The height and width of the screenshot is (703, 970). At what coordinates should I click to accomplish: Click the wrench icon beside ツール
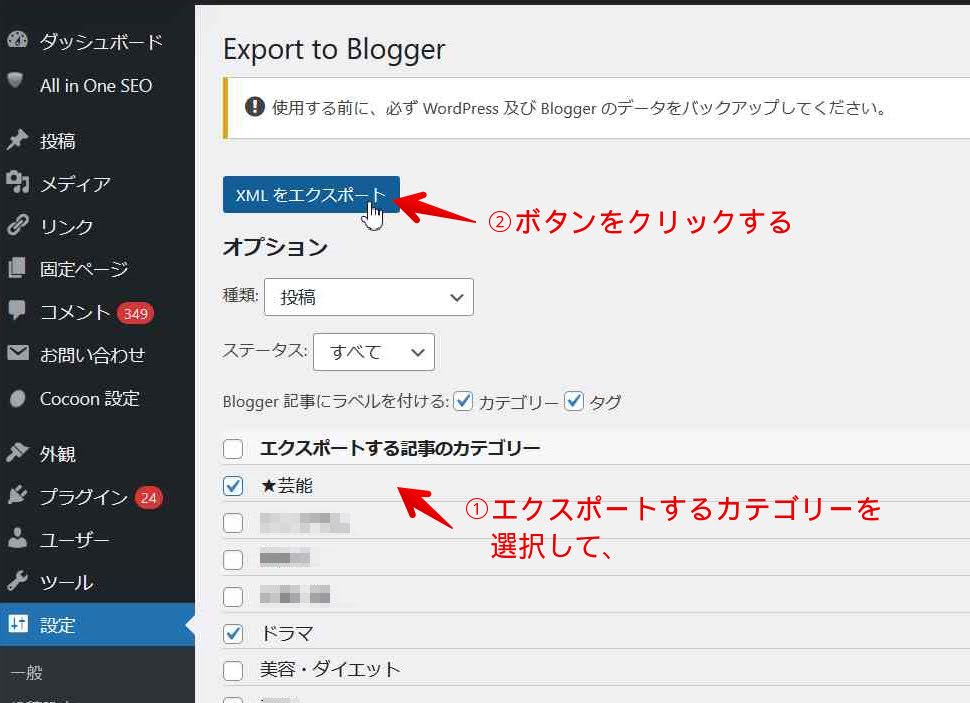pos(17,580)
